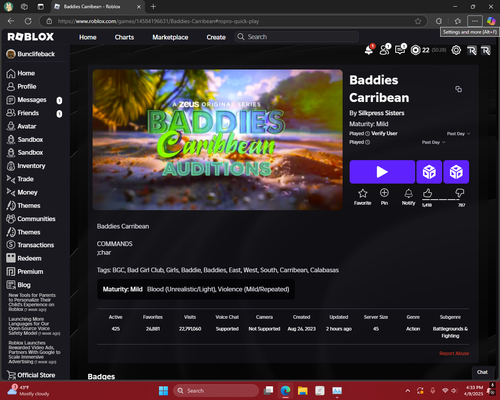500x400 pixels.
Task: Select the Baddies Carribean browser tab
Action: (97, 7)
